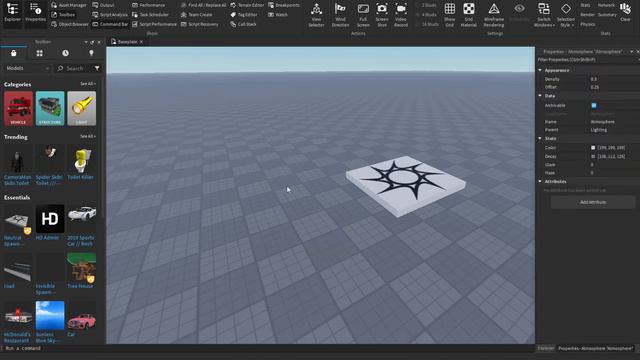Open the Watch window
Image resolution: width=640 pixels, height=360 pixels.
[278, 15]
